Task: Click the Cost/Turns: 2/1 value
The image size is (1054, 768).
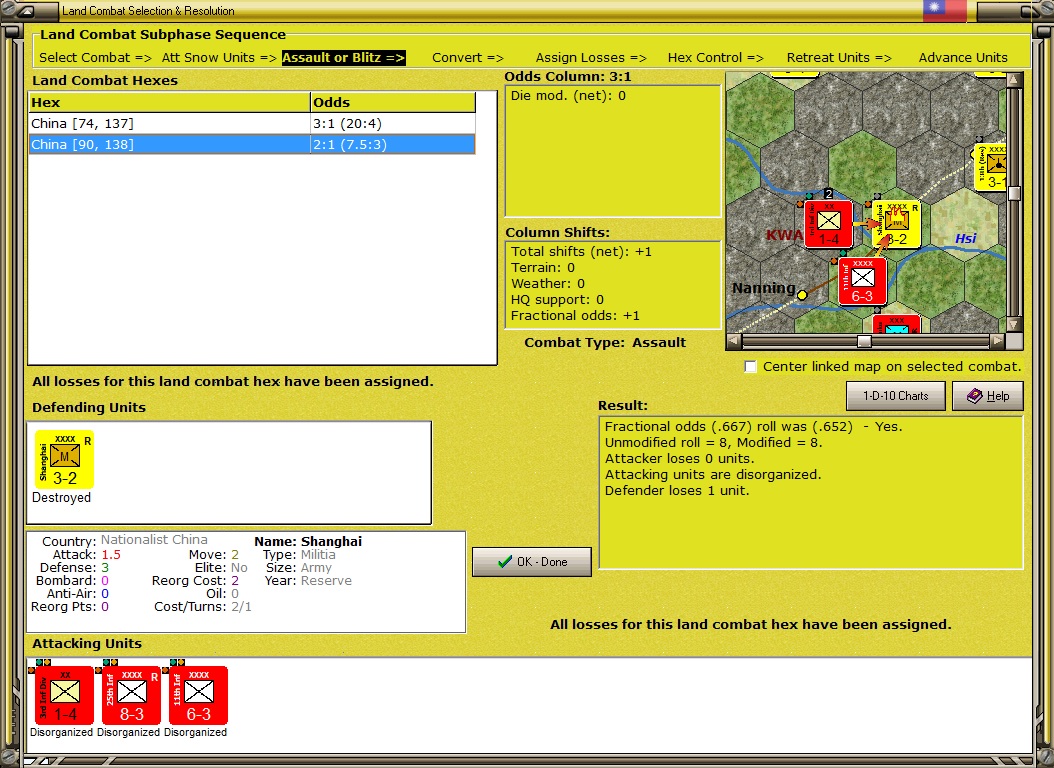Action: (x=241, y=607)
